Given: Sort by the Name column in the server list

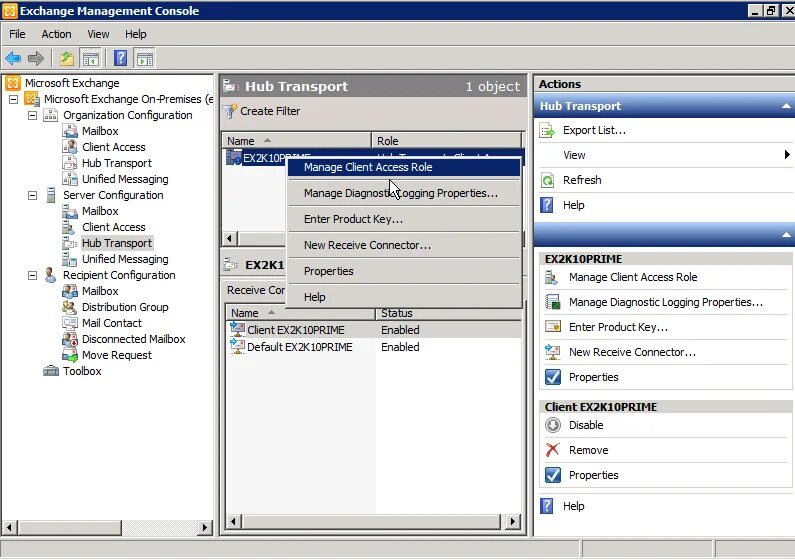Looking at the screenshot, I should point(297,141).
